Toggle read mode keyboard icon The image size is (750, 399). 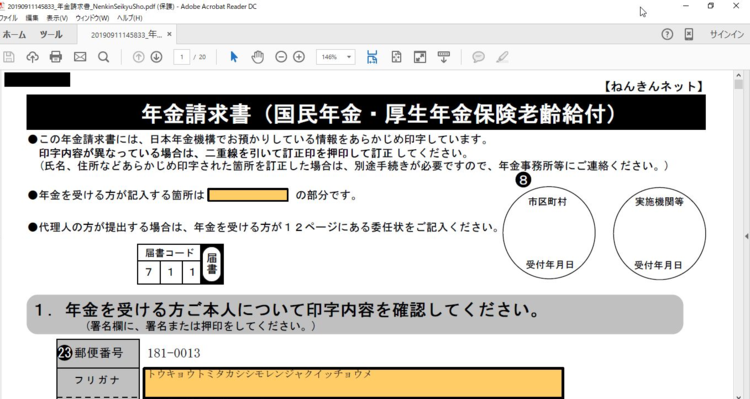pos(444,57)
